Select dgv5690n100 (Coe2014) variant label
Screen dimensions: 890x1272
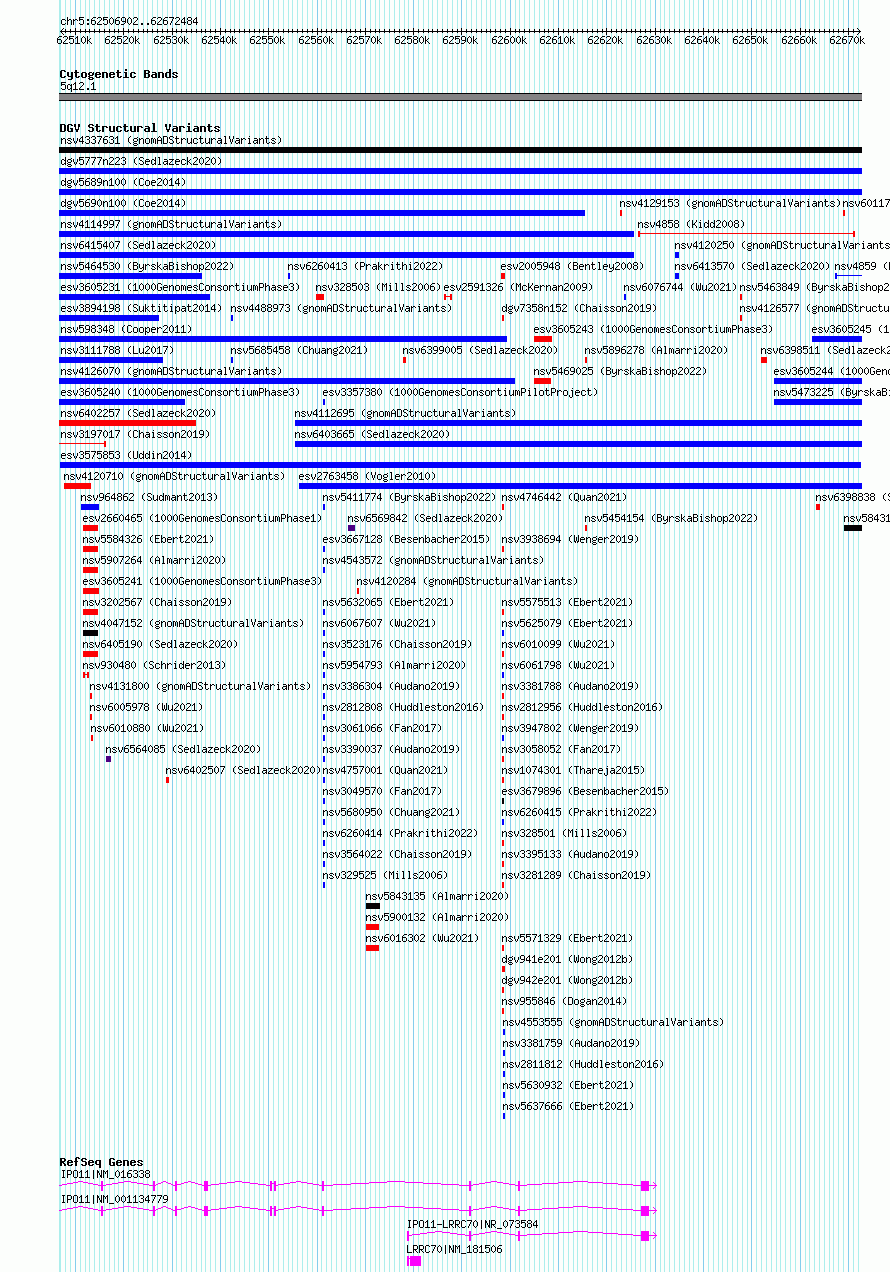click(123, 203)
